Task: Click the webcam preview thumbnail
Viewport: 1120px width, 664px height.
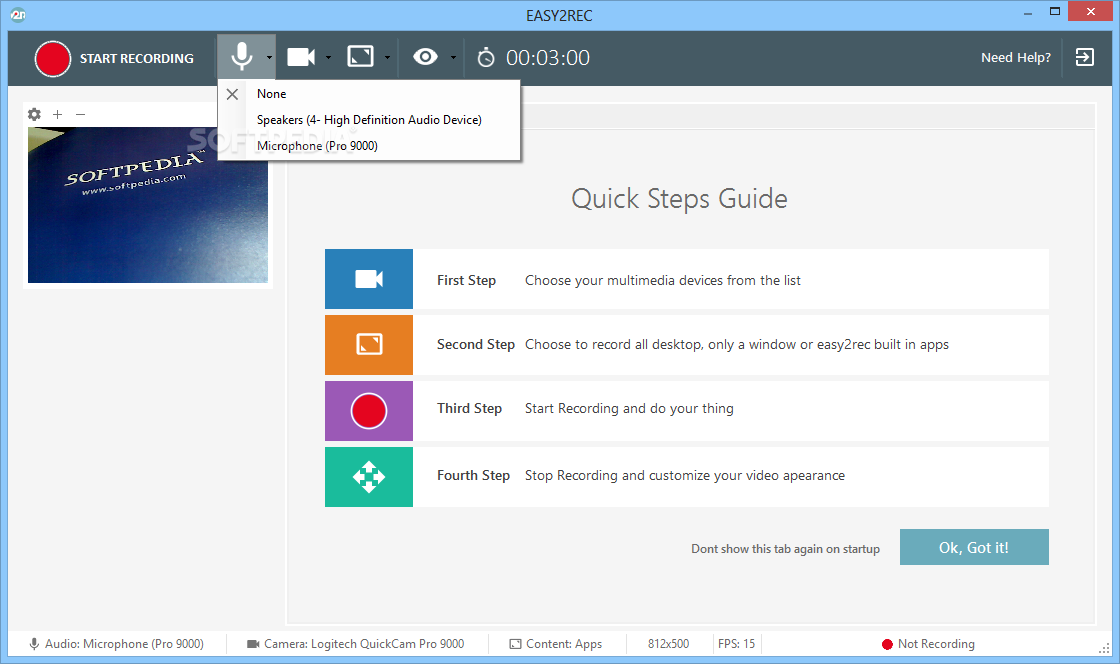Action: pos(148,205)
